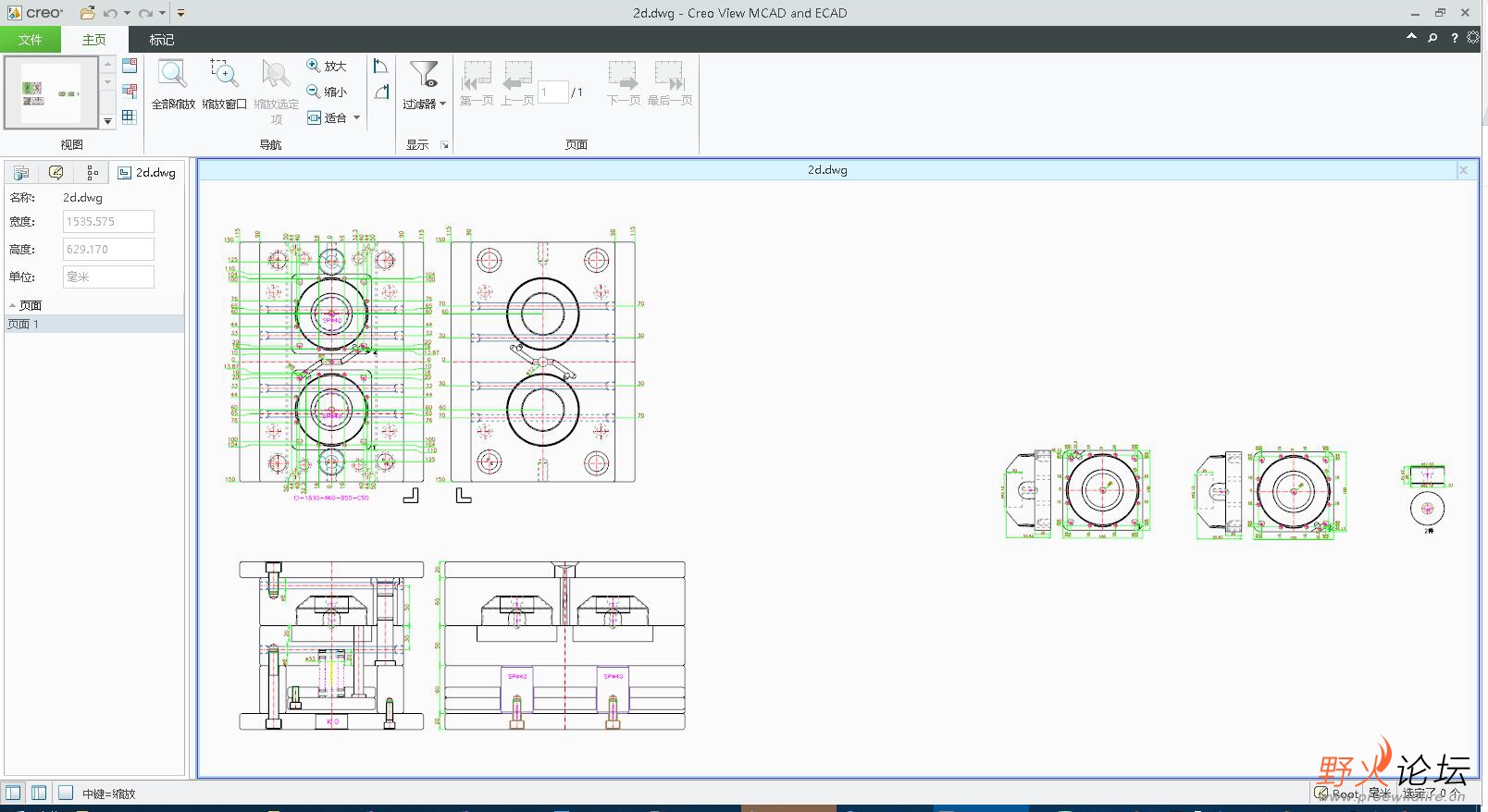The height and width of the screenshot is (812, 1488).
Task: Click the 名称 2d.dwg value in properties
Action: (82, 198)
